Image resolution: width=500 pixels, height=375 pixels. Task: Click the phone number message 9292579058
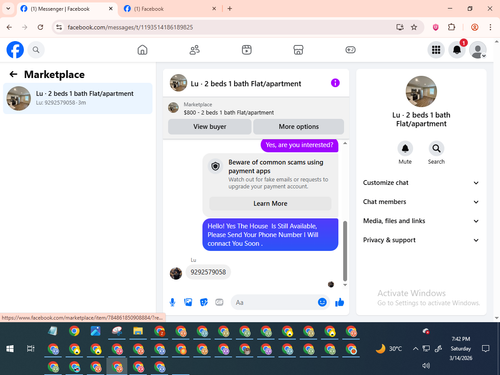pos(208,272)
